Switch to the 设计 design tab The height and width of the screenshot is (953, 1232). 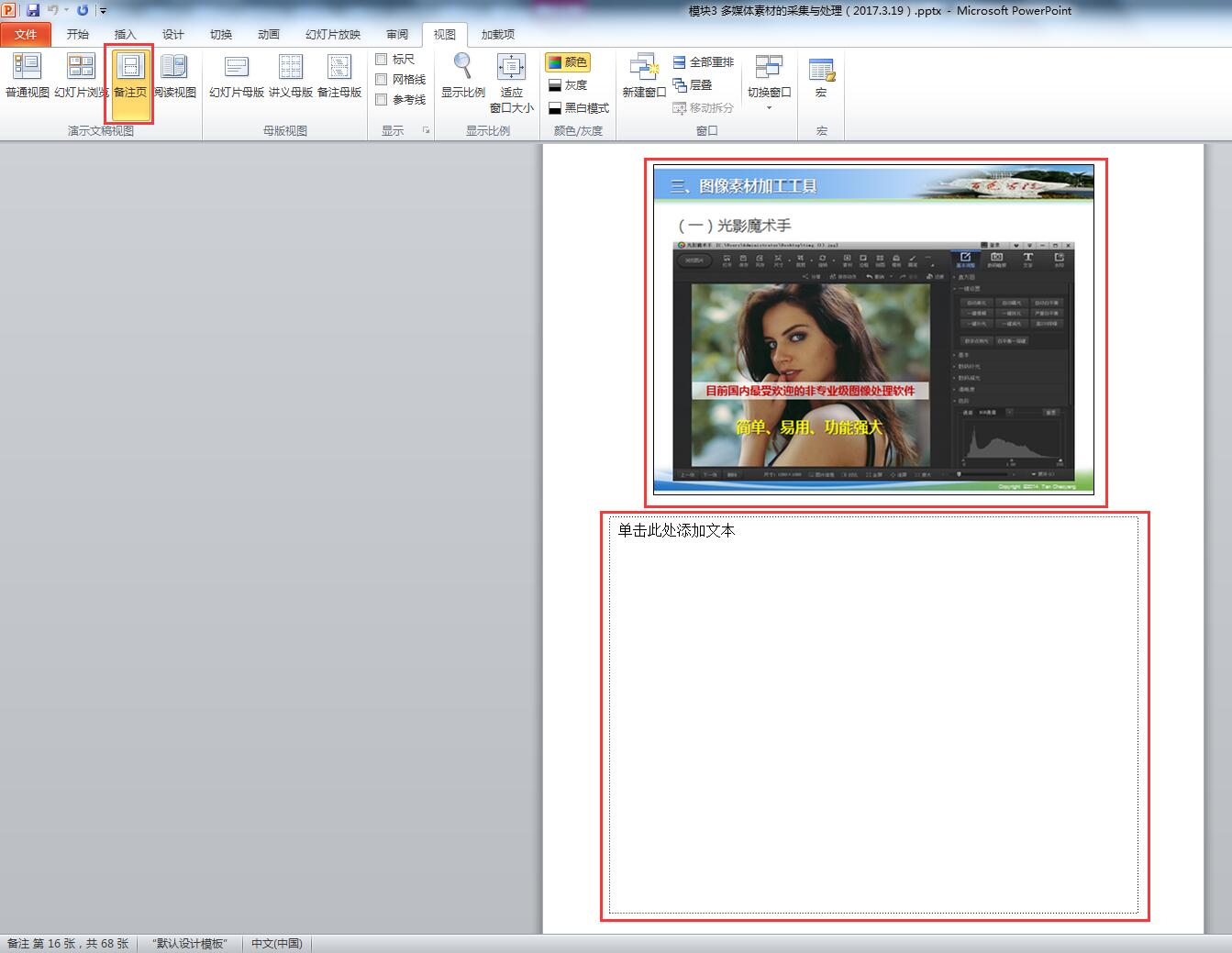[x=173, y=34]
